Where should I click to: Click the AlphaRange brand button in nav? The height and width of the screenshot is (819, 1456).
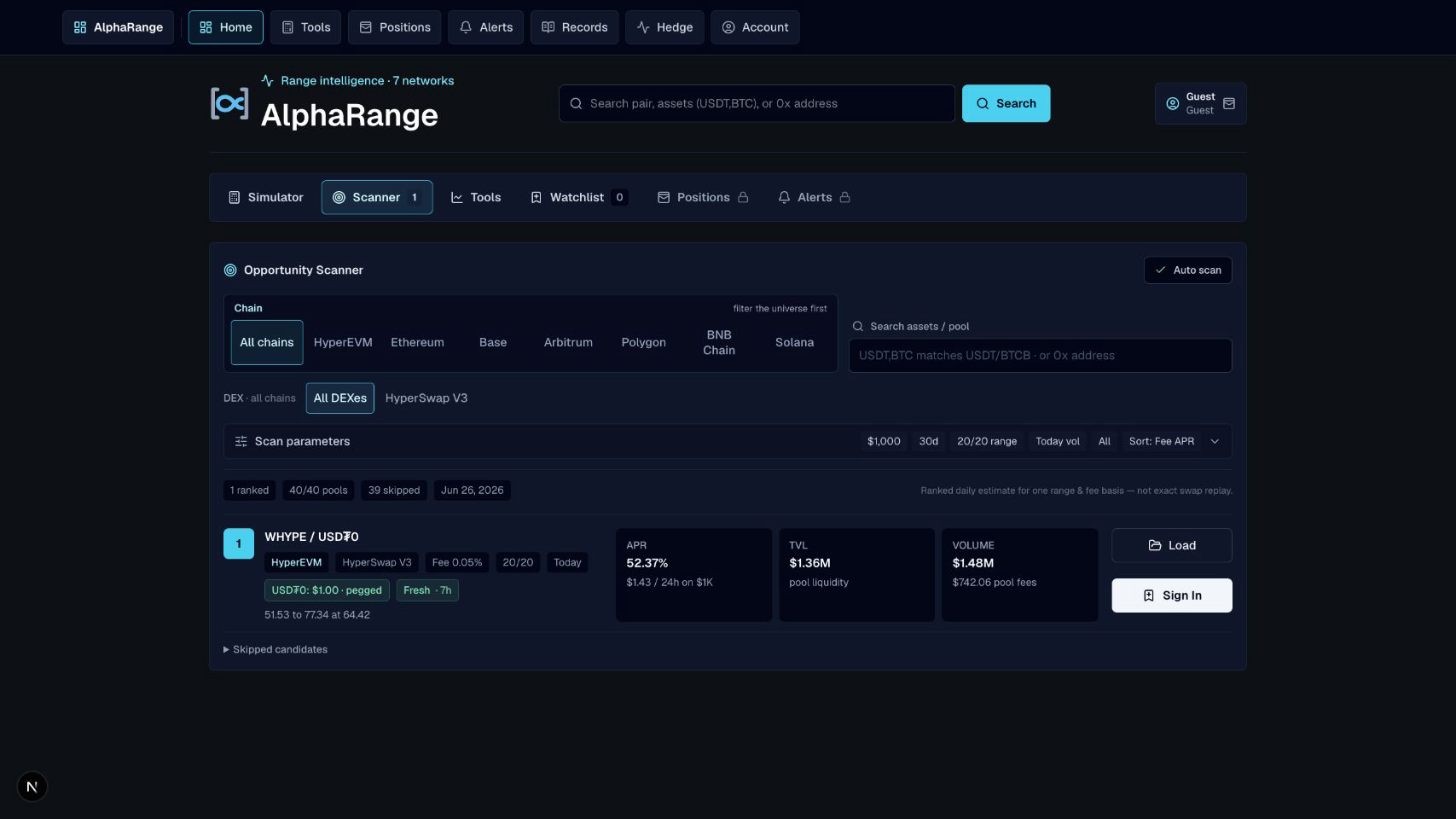(118, 27)
